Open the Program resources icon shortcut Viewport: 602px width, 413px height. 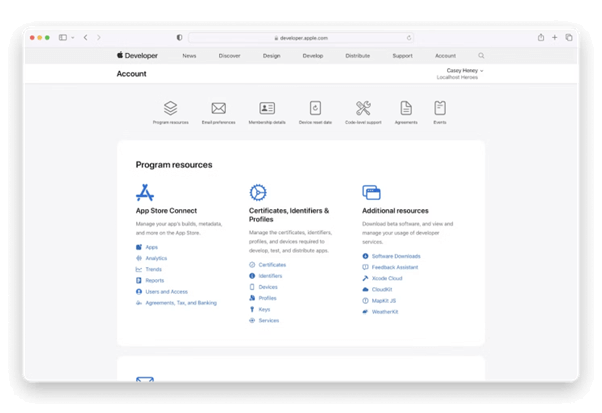(x=170, y=108)
